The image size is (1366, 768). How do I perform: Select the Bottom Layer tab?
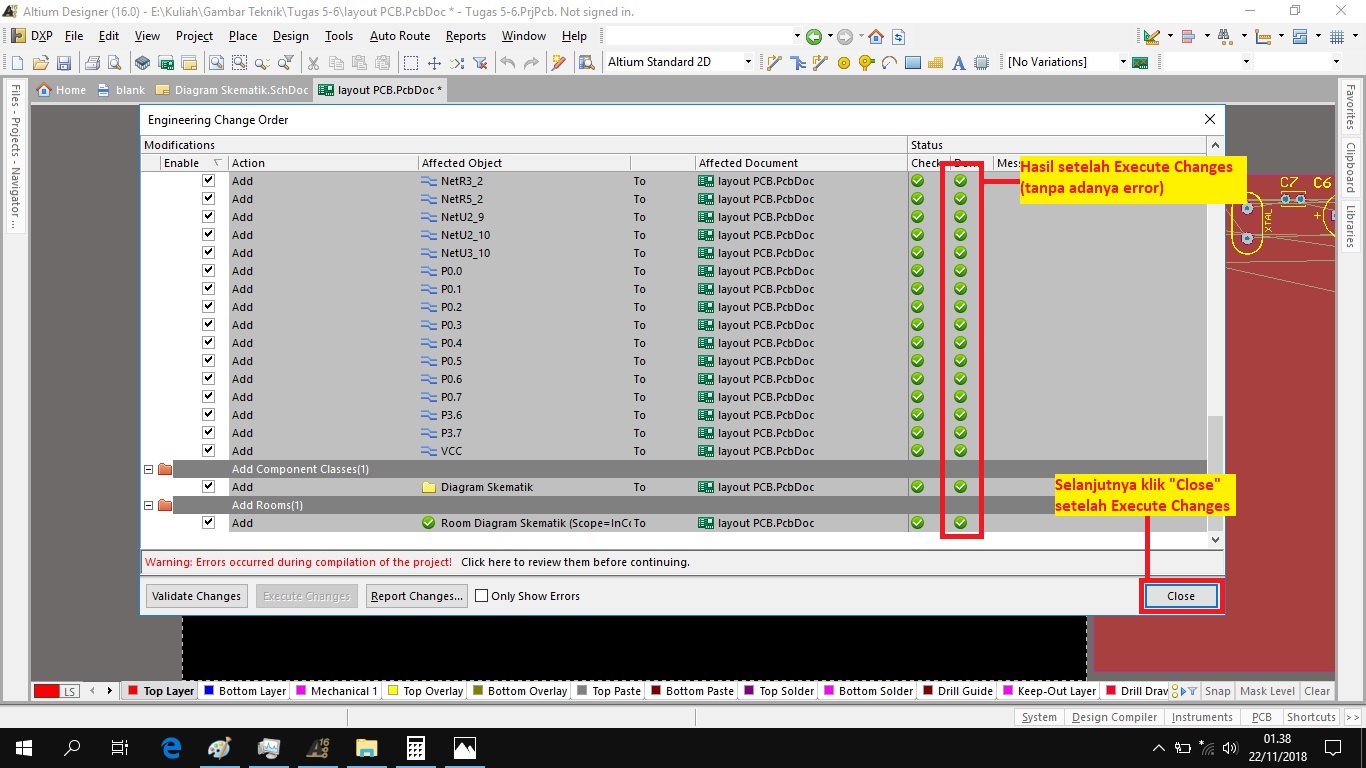[x=245, y=691]
